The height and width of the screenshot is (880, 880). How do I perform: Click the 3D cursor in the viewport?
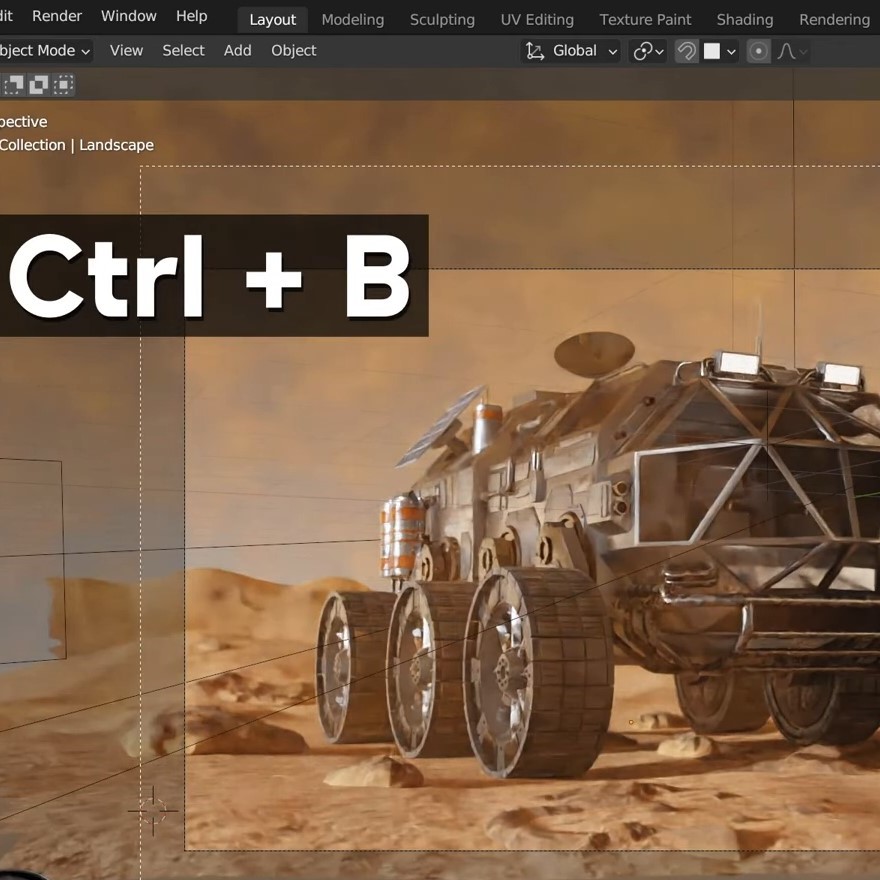(x=154, y=810)
